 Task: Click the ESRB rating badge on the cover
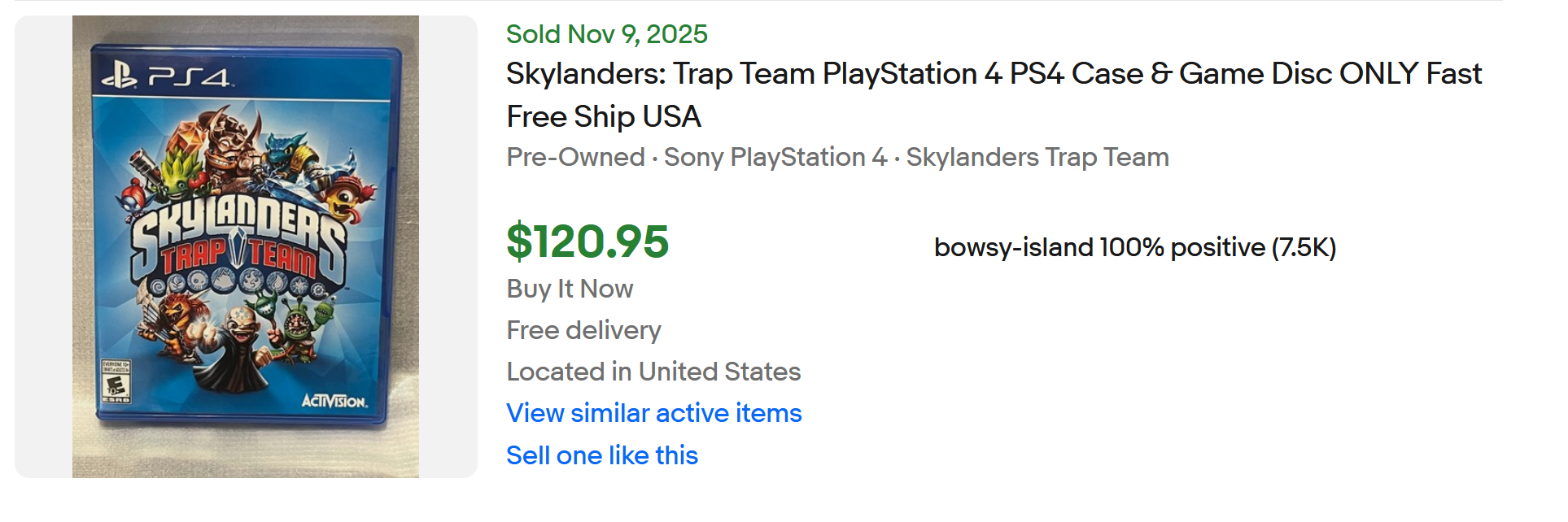[x=115, y=381]
